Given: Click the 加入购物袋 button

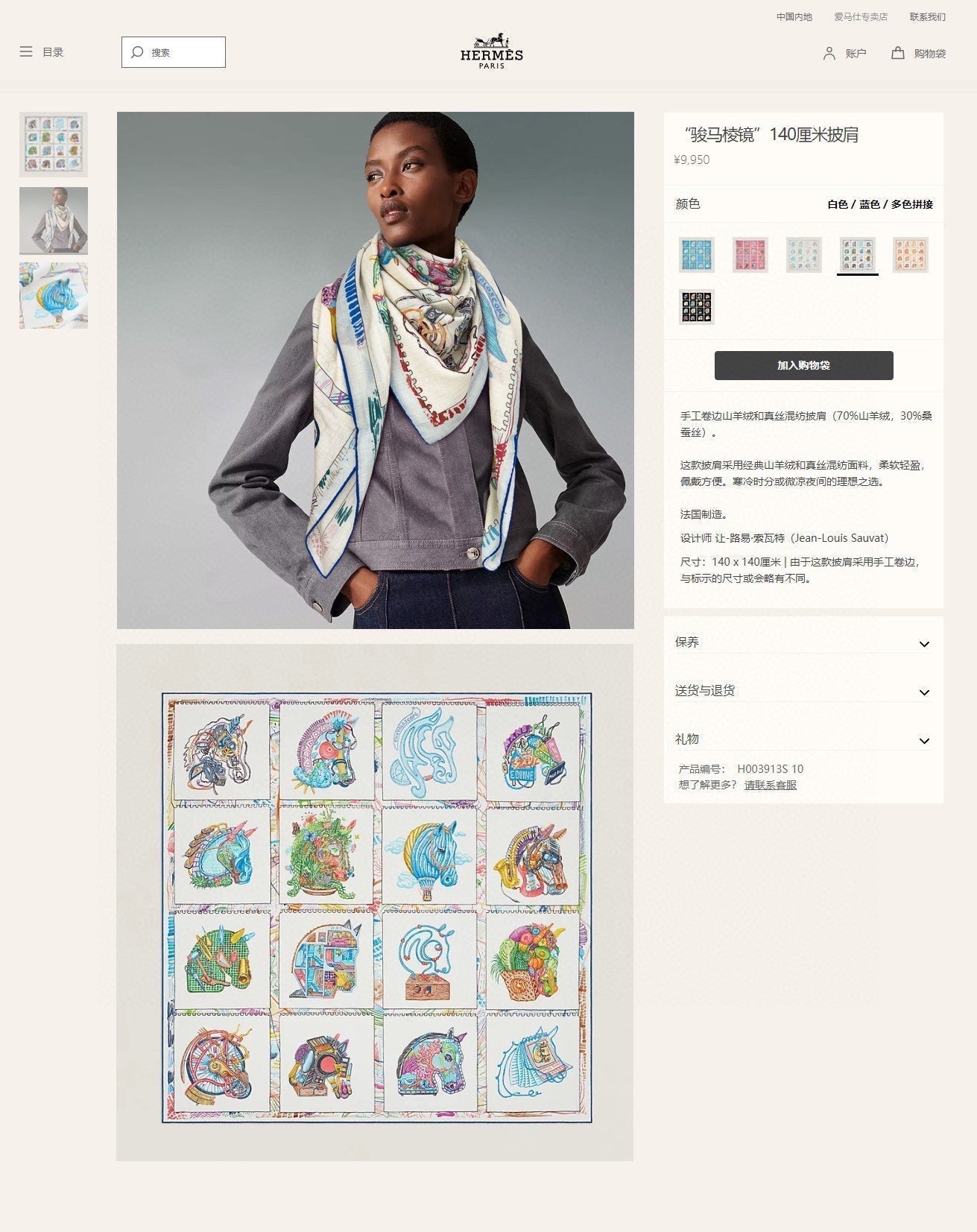Looking at the screenshot, I should click(x=804, y=365).
